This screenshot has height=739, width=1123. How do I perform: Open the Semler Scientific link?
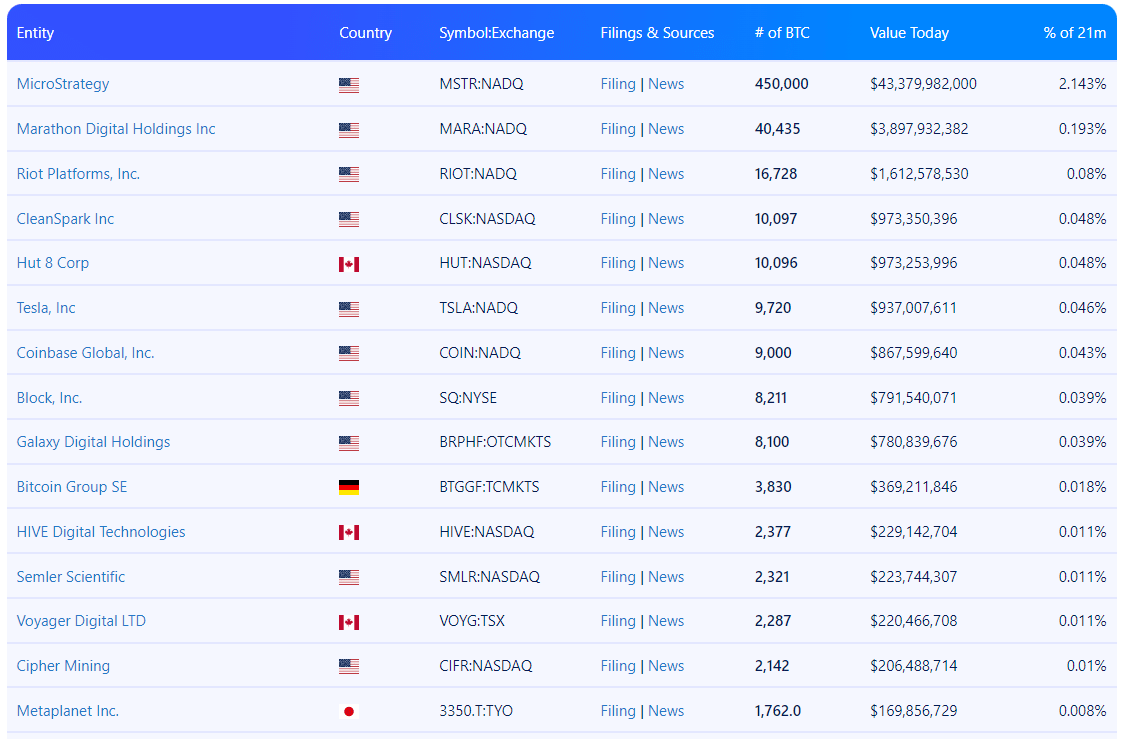[x=71, y=577]
